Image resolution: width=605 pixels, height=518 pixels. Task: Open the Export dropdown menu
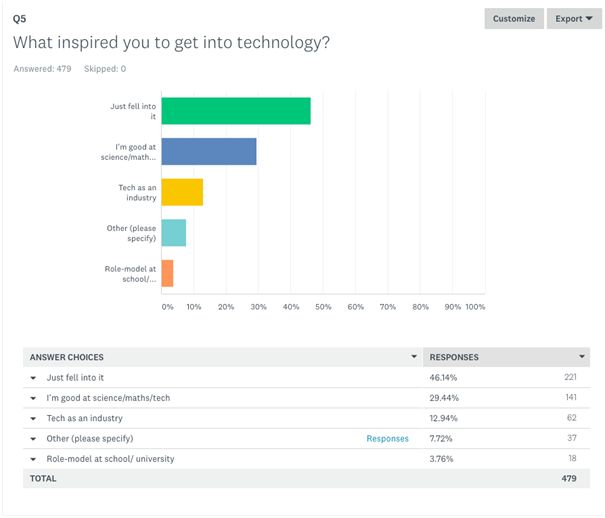pyautogui.click(x=574, y=19)
